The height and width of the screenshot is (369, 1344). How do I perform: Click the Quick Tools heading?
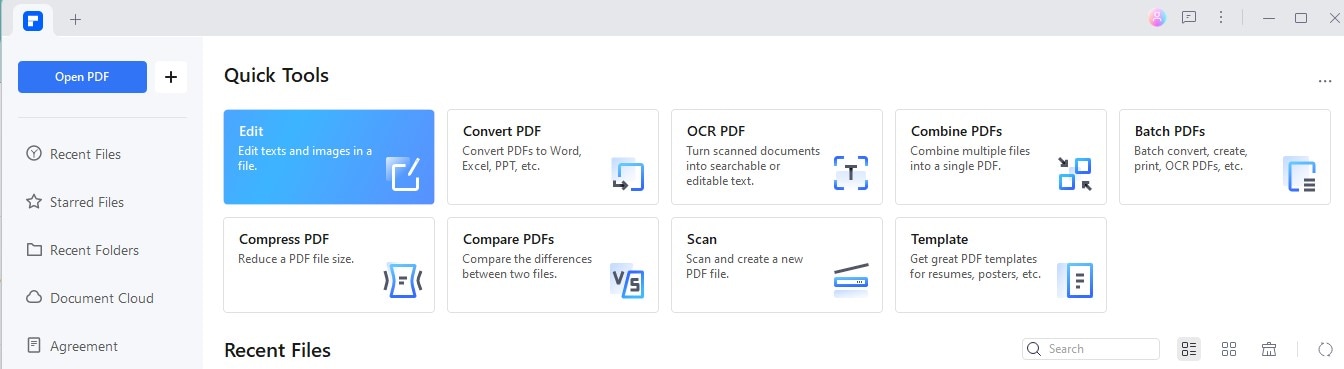276,75
